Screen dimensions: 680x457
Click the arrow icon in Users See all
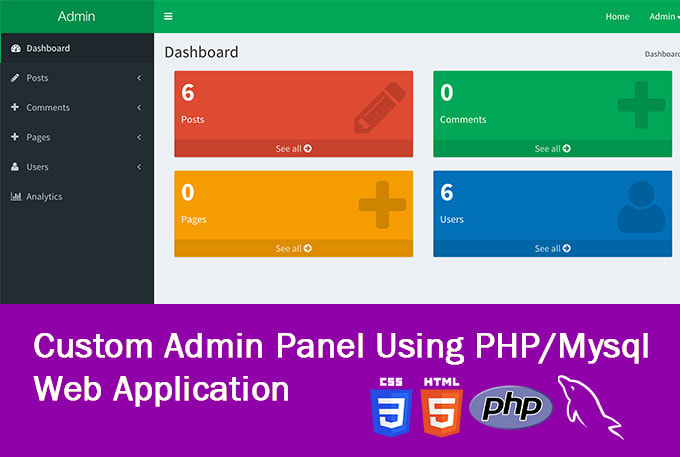point(566,248)
